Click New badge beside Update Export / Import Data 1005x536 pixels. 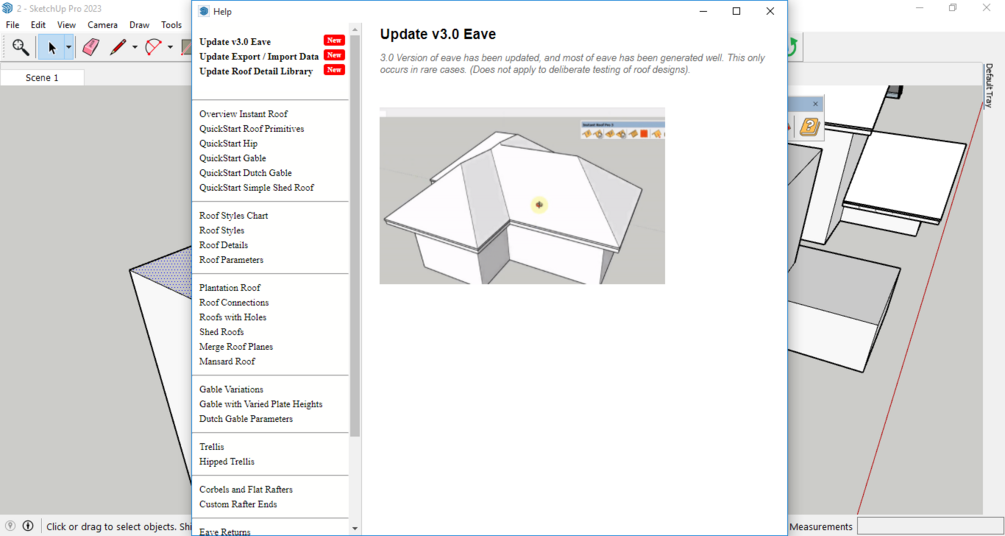(335, 55)
